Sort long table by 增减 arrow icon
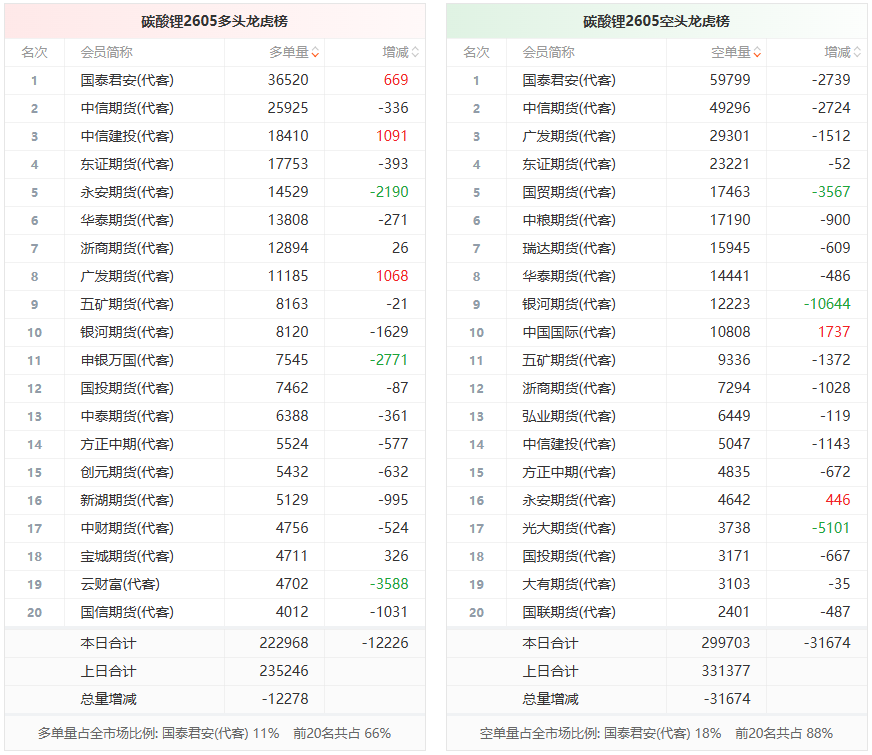872x755 pixels. click(415, 53)
